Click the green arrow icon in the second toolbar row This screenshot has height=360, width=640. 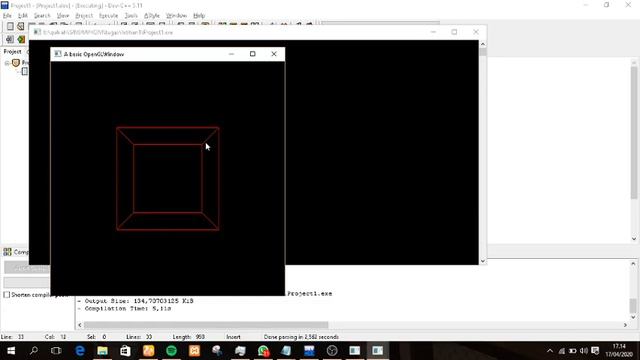pos(21,39)
